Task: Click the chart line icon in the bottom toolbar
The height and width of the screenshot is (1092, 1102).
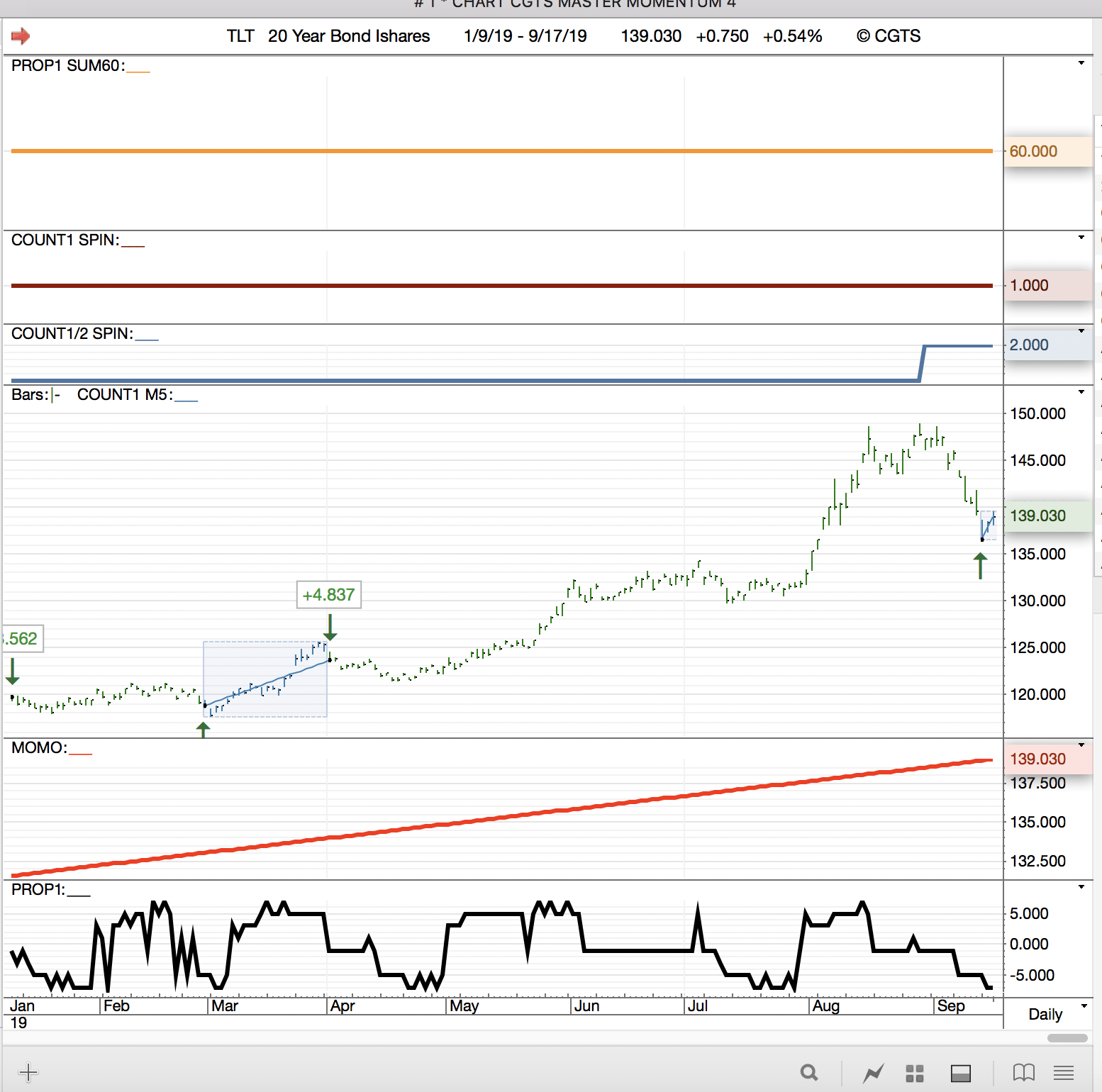Action: (x=874, y=1073)
